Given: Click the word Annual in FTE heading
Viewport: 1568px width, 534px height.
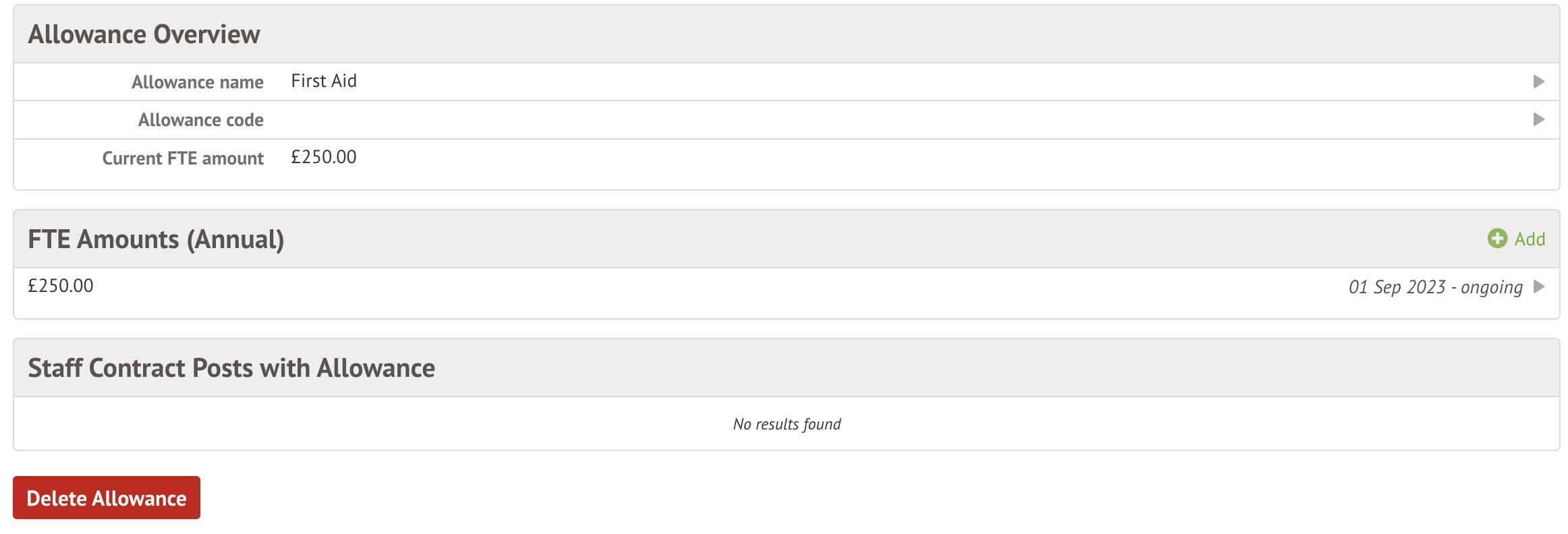Looking at the screenshot, I should (x=235, y=239).
